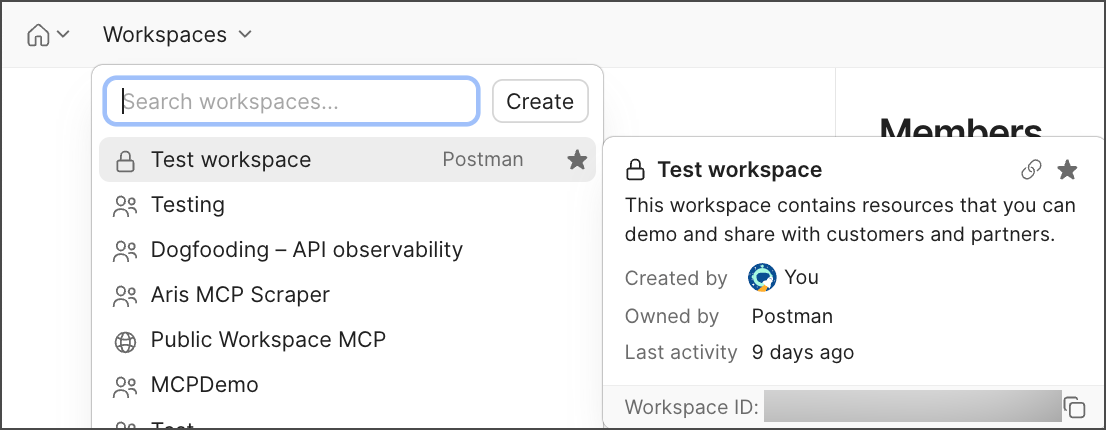Open the Workspaces dropdown menu
Screen dimensions: 1106x430
click(x=177, y=35)
